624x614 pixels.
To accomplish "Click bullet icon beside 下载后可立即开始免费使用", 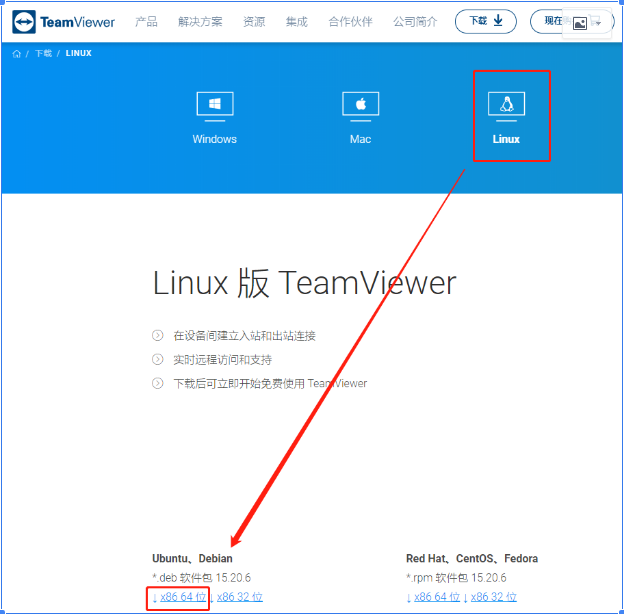I will tap(158, 383).
